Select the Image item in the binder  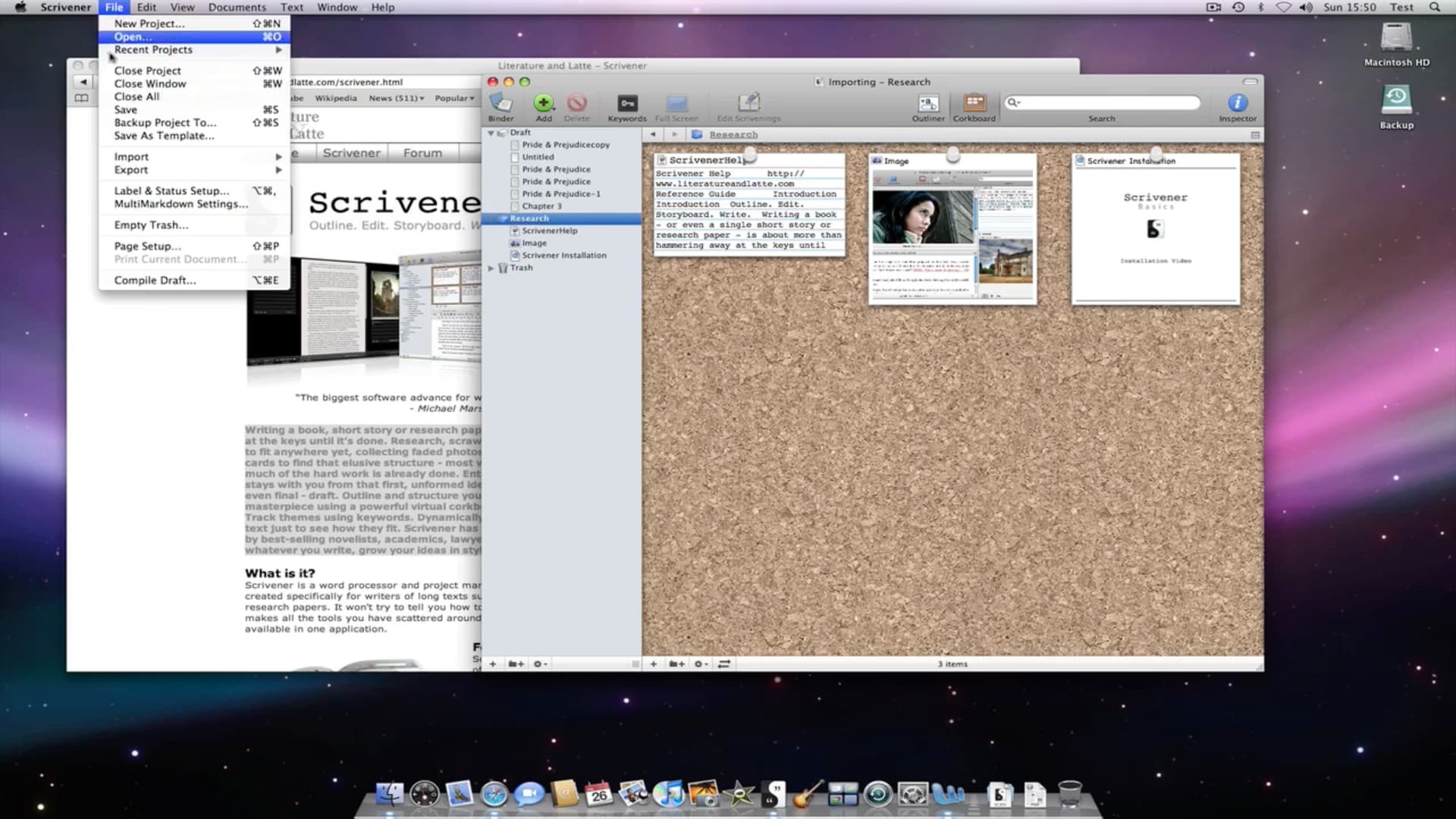(x=534, y=243)
